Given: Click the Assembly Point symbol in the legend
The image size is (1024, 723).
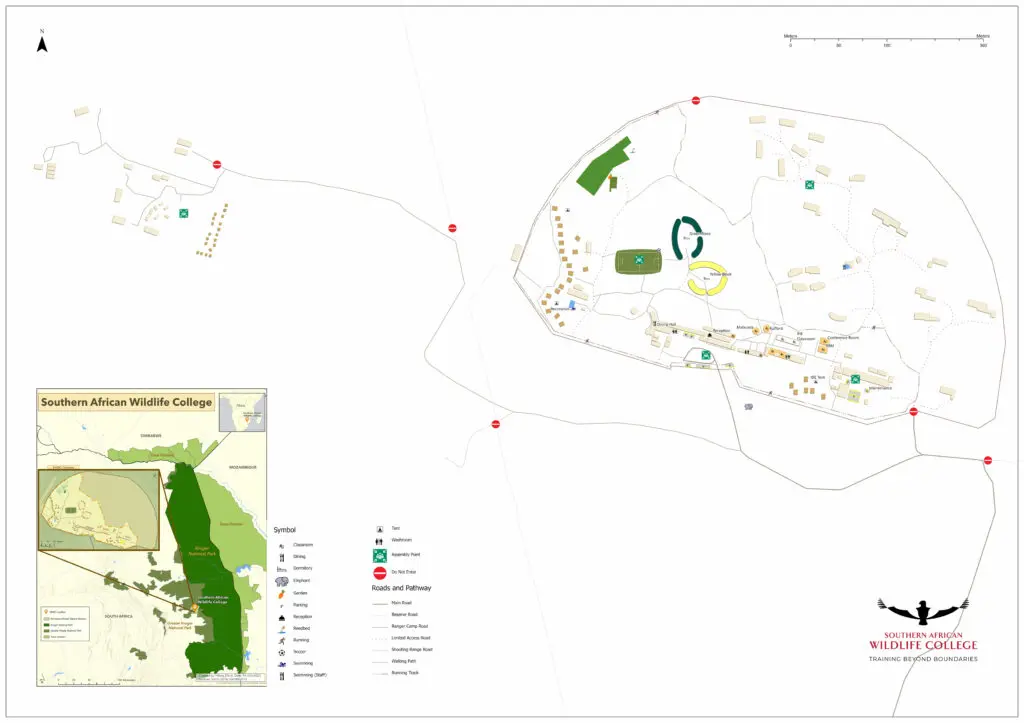Looking at the screenshot, I should point(380,556).
